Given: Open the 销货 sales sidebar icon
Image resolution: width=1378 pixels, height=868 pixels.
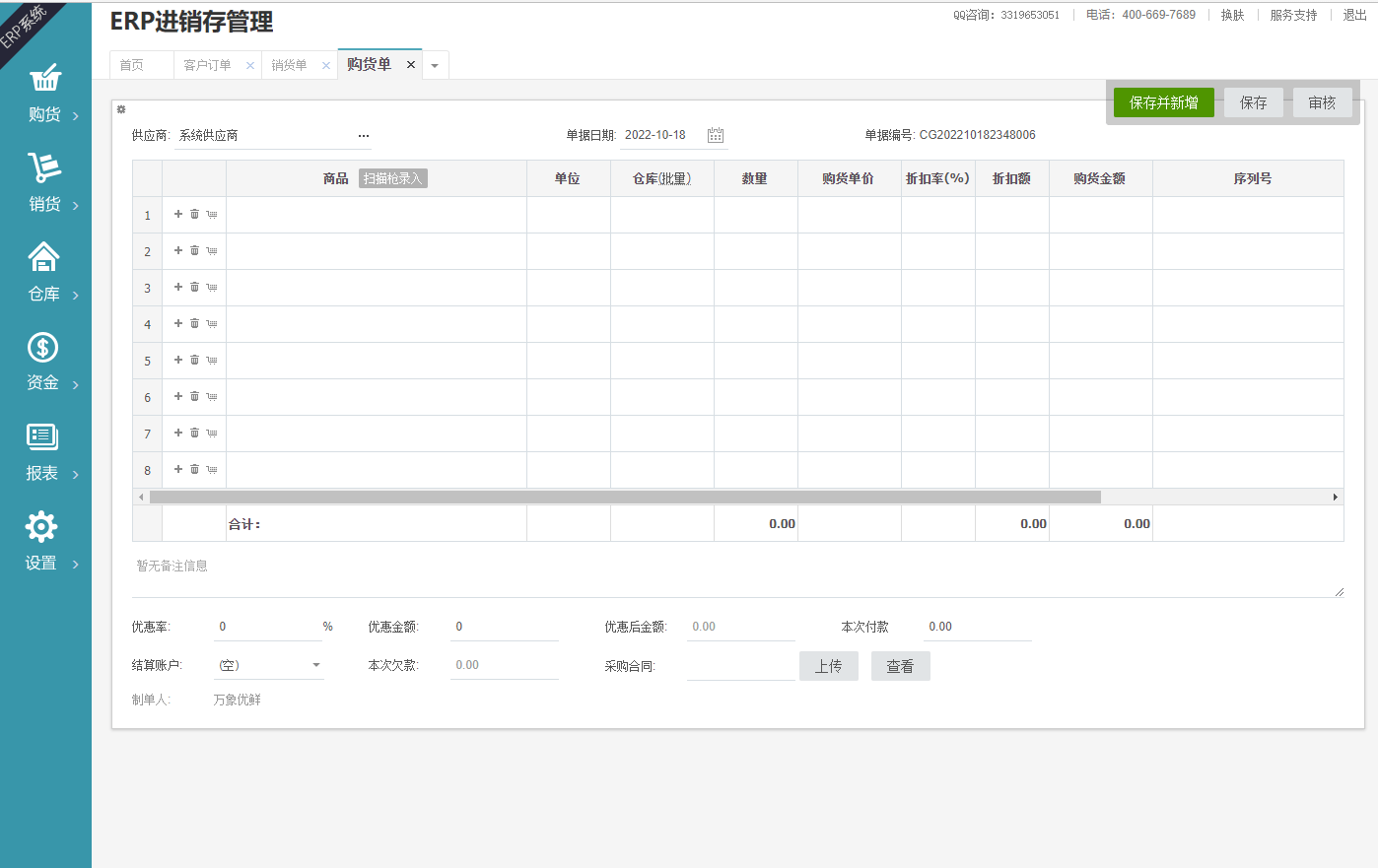Looking at the screenshot, I should (44, 167).
